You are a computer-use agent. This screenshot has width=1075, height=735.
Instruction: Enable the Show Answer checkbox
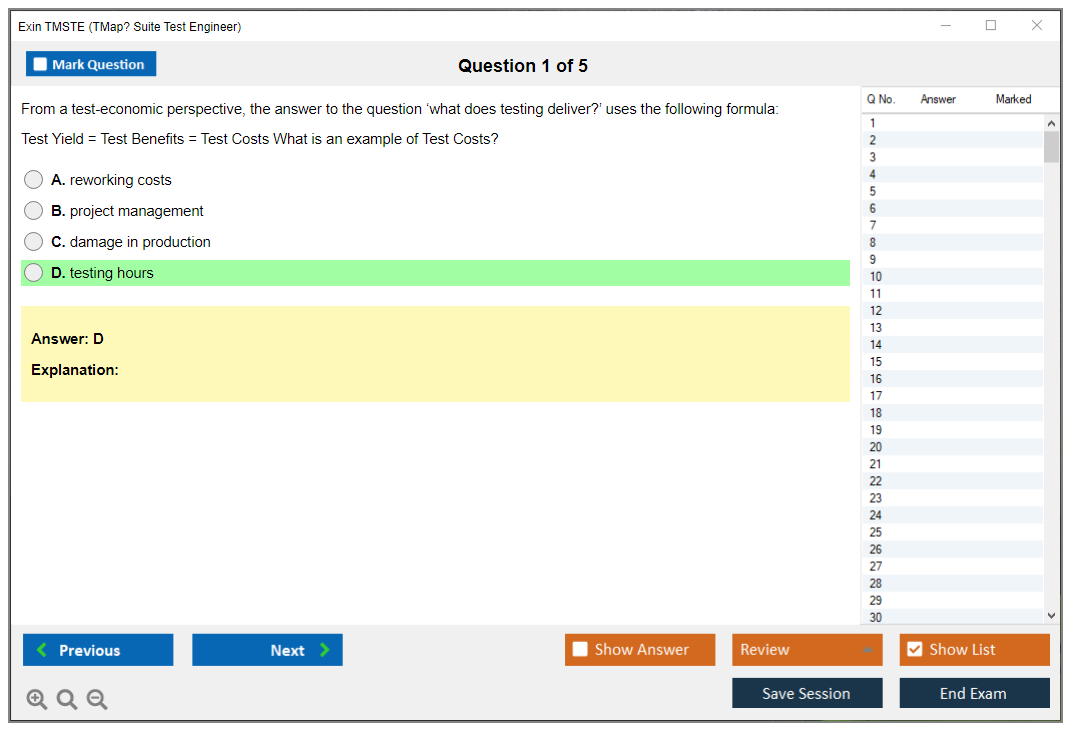pyautogui.click(x=580, y=650)
